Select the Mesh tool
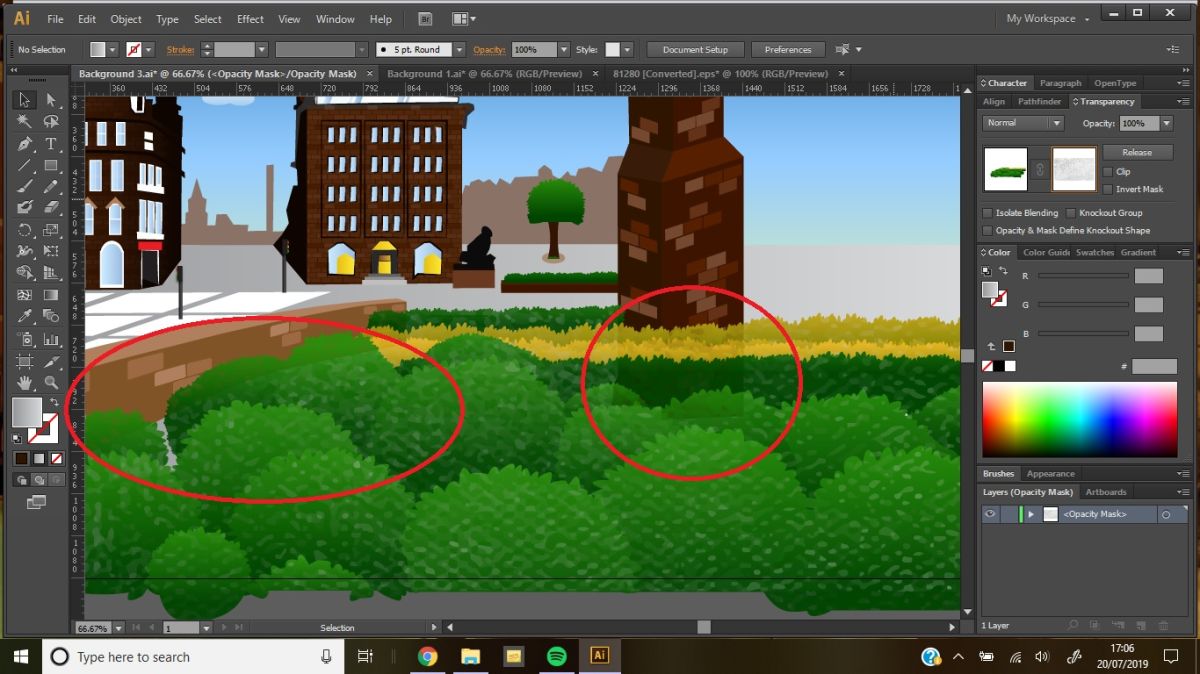Image resolution: width=1200 pixels, height=674 pixels. [25, 295]
